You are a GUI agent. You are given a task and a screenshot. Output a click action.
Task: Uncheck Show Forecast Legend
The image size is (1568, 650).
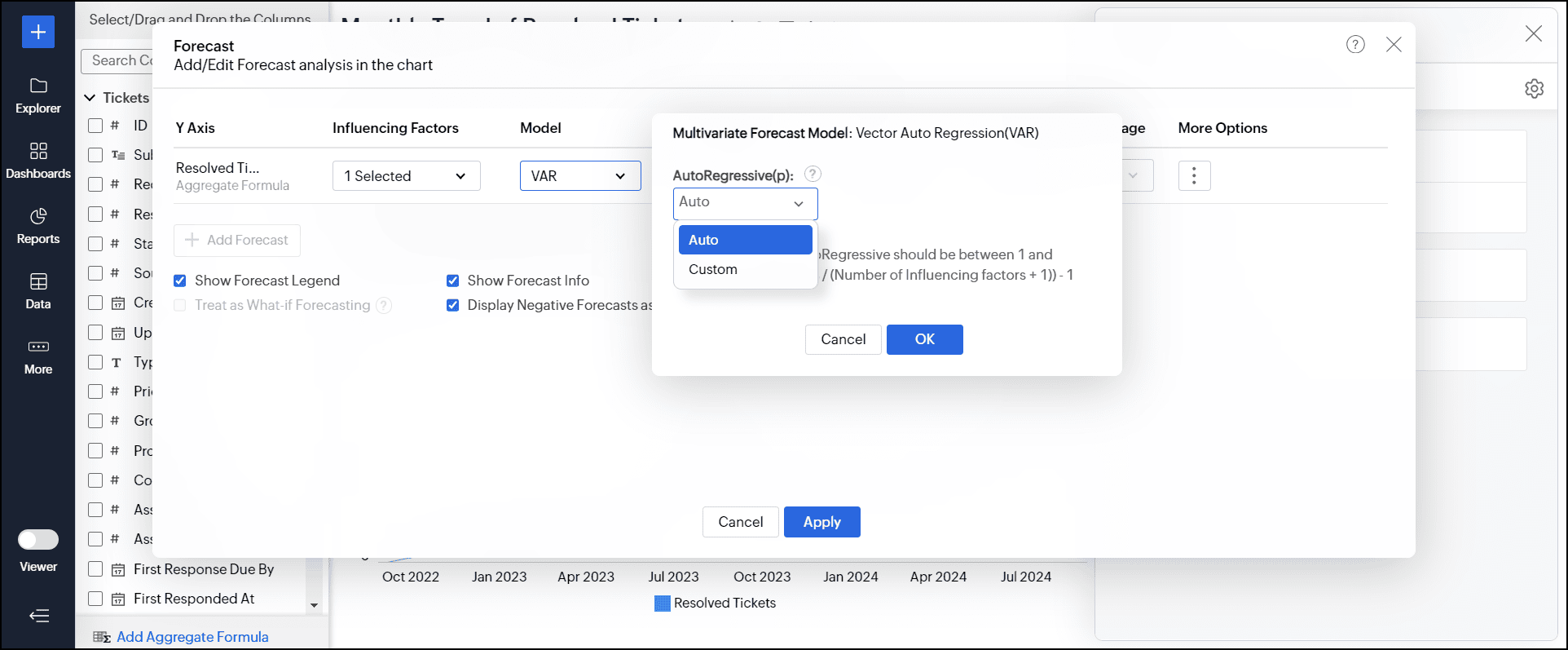[180, 281]
